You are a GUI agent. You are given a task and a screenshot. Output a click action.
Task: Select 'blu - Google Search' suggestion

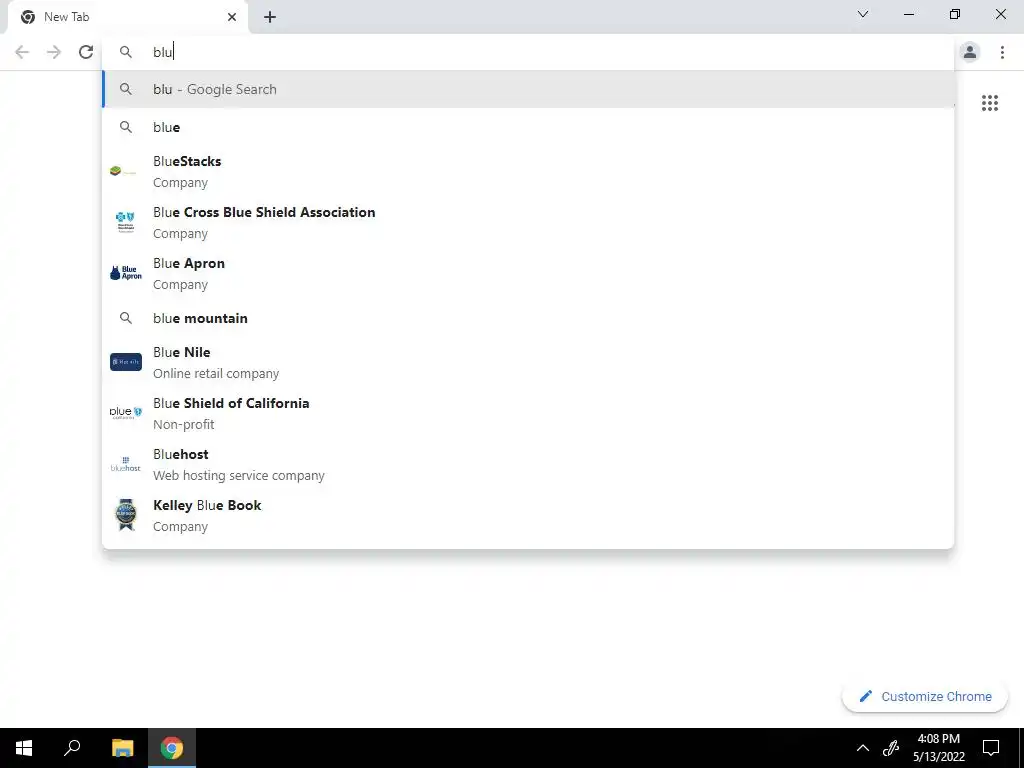pyautogui.click(x=528, y=89)
